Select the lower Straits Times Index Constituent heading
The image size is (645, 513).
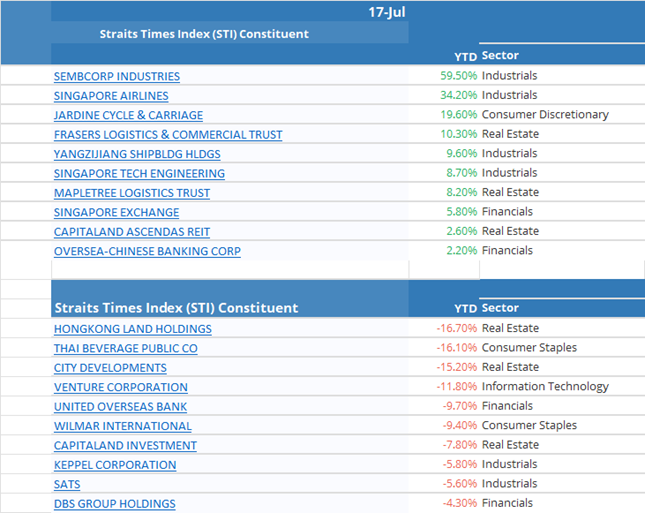(176, 308)
